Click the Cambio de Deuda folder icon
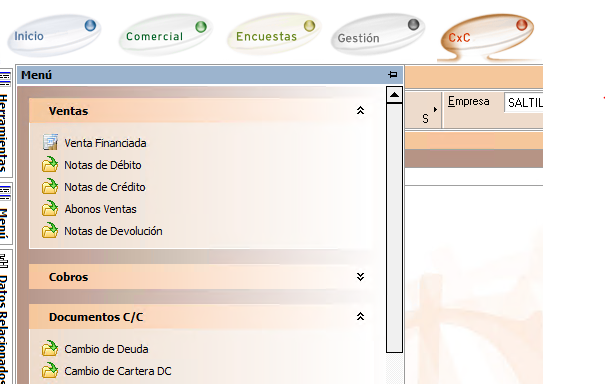Screen dimensions: 605x384 point(50,348)
